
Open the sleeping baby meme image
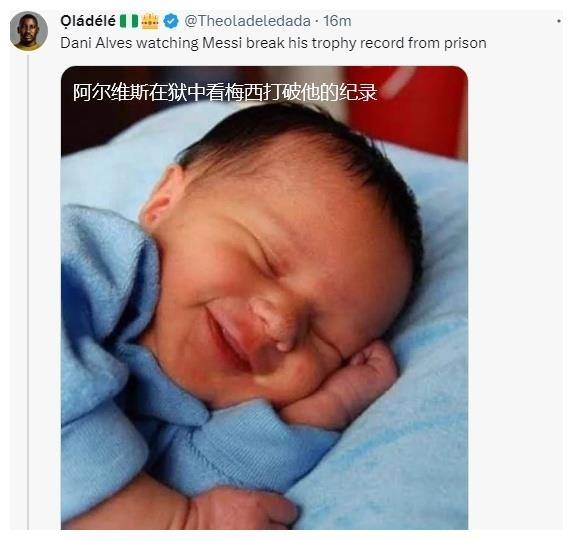tap(264, 297)
